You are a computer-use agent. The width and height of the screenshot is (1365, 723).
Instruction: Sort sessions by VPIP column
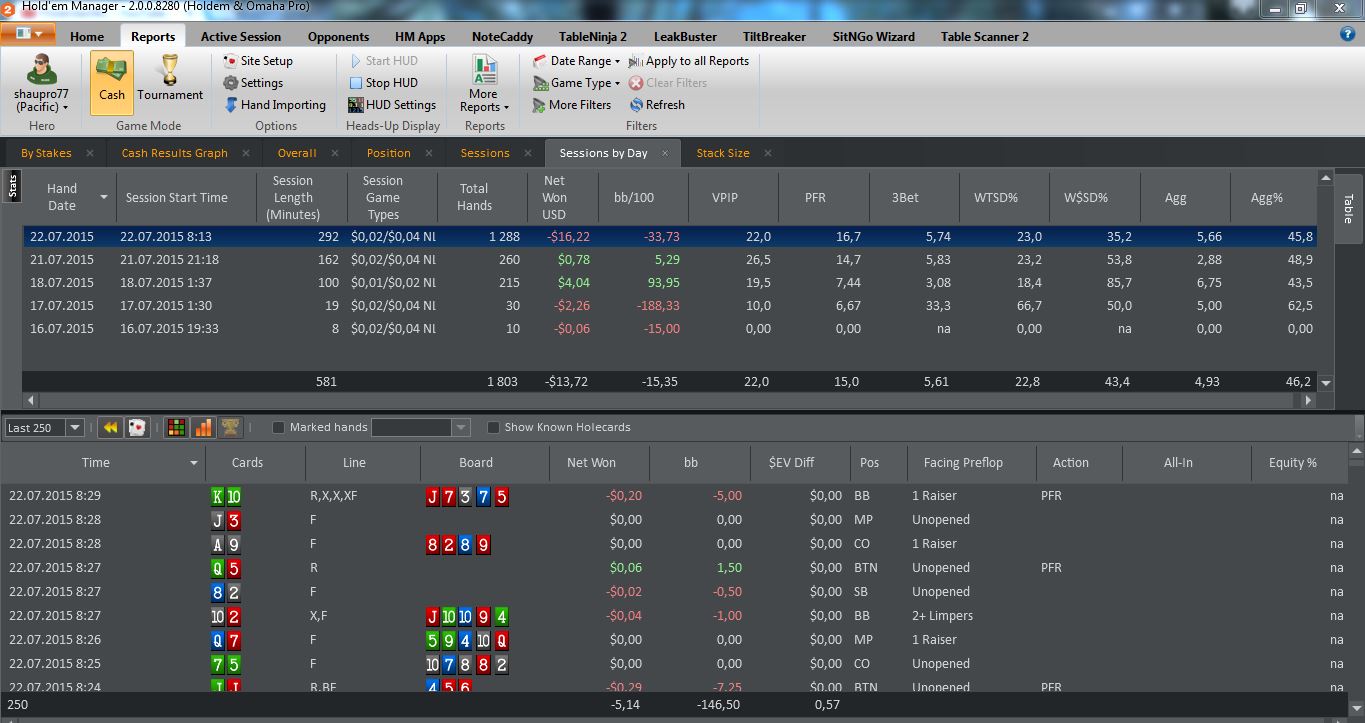pos(733,197)
